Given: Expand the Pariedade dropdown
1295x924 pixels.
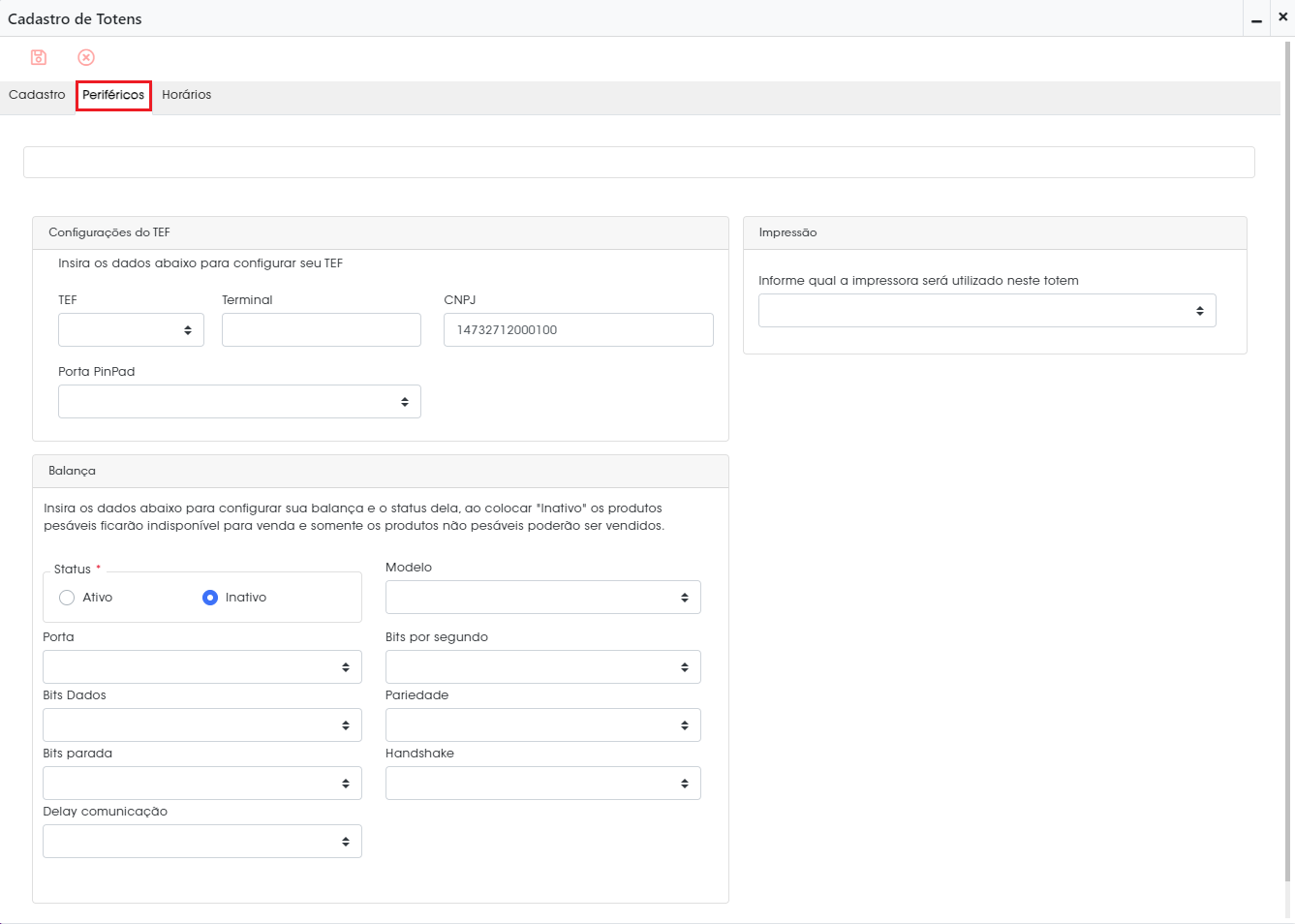Looking at the screenshot, I should pyautogui.click(x=542, y=725).
